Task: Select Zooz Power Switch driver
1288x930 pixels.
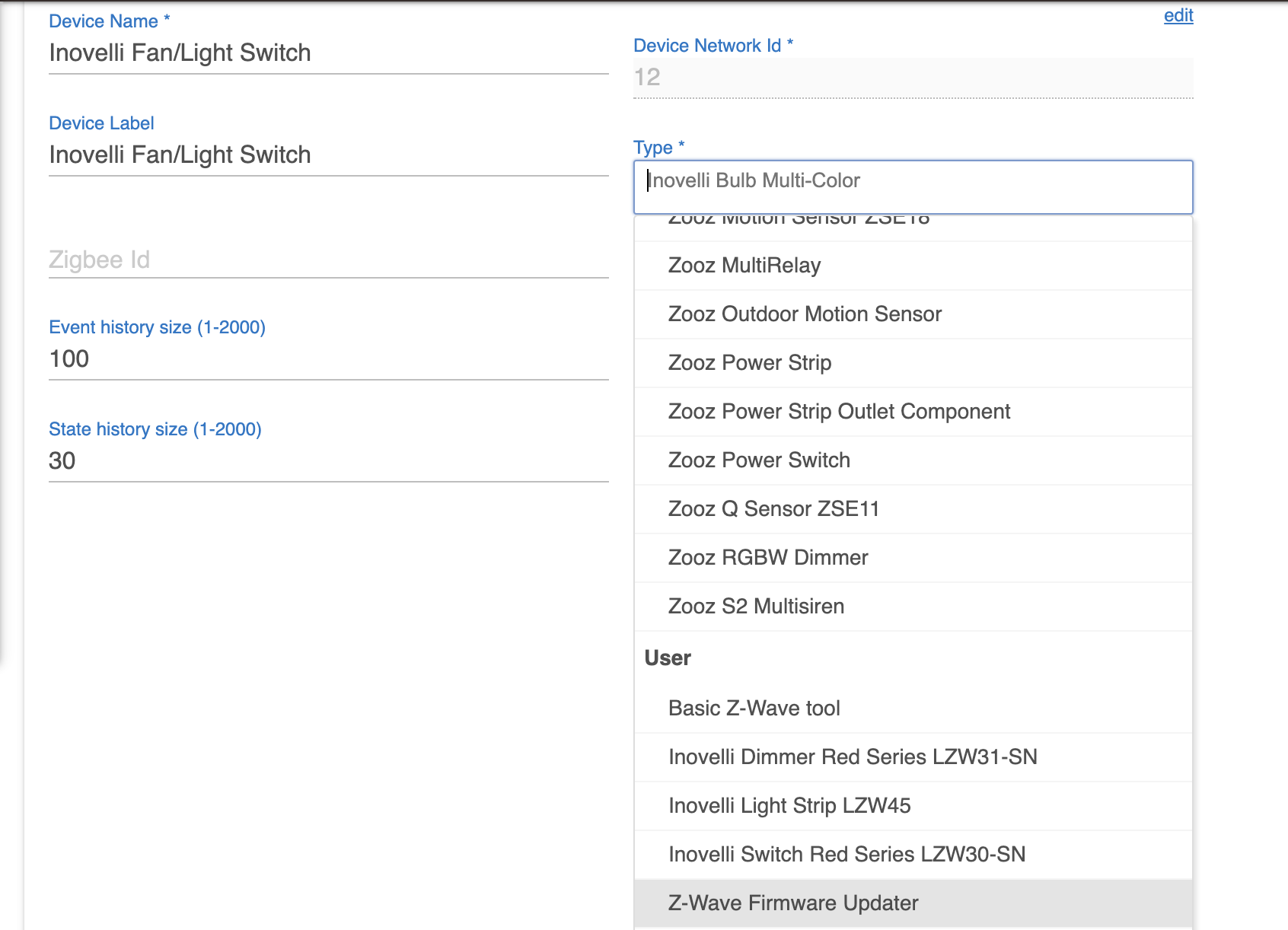Action: pos(759,460)
